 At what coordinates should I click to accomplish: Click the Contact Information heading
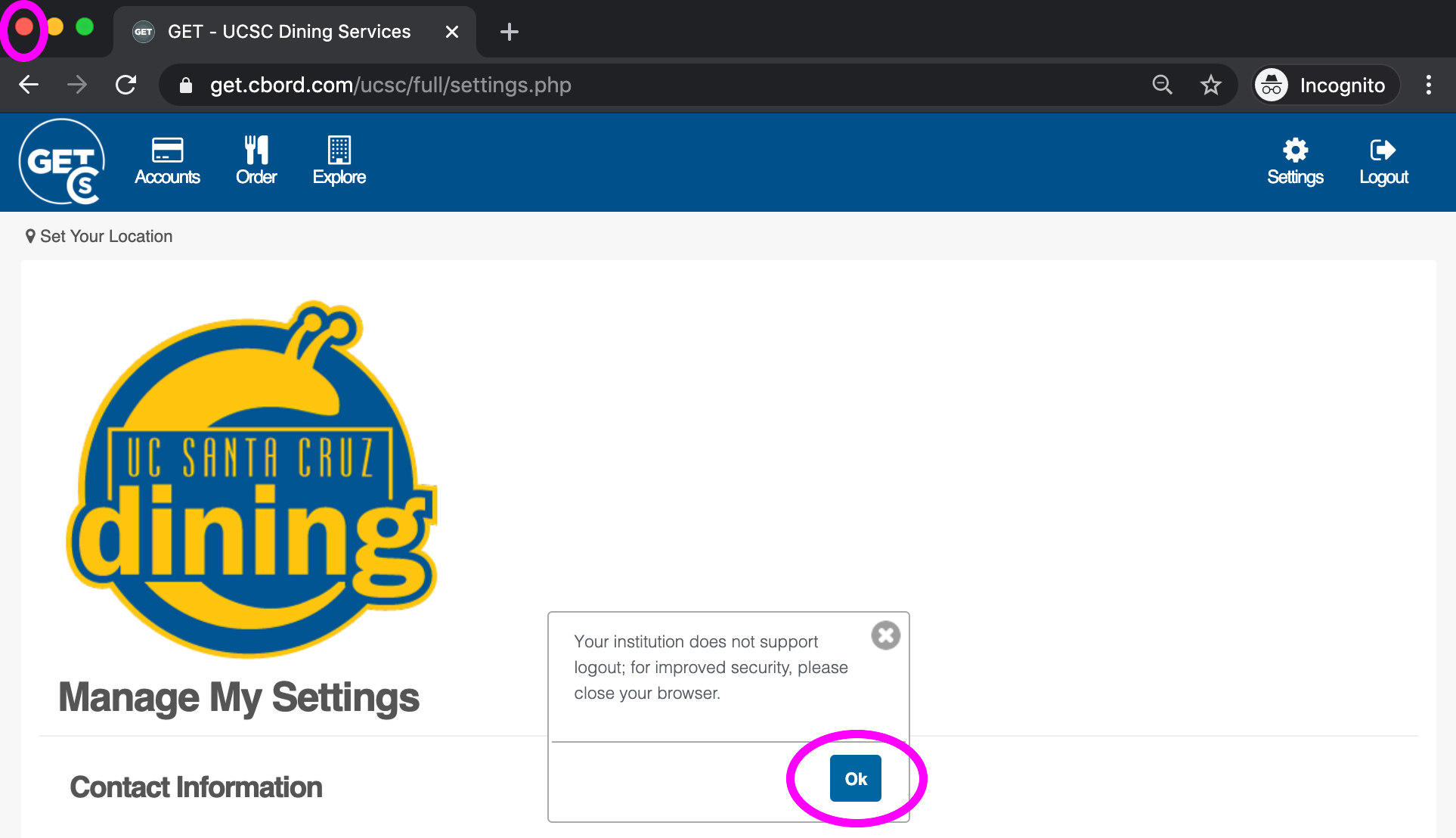[197, 787]
